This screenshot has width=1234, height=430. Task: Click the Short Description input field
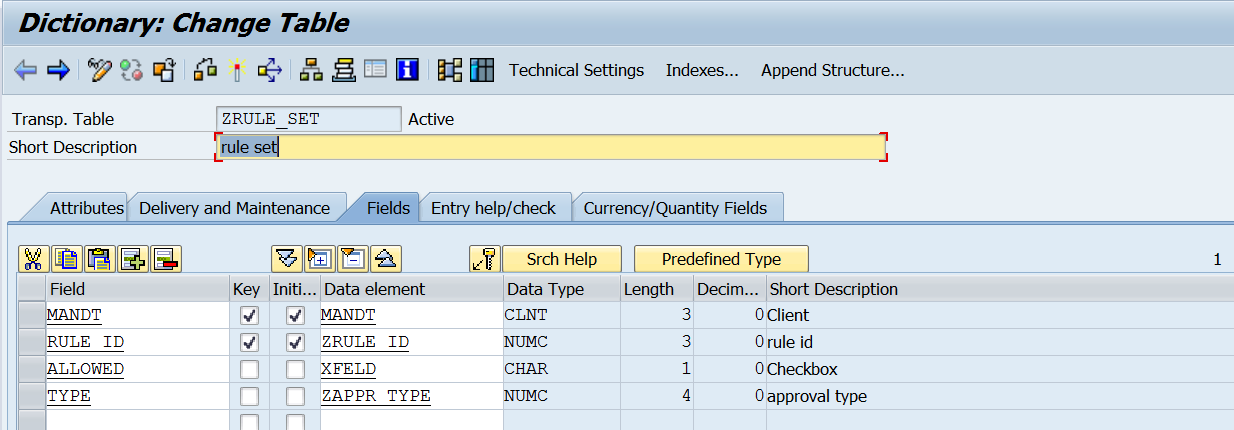[550, 148]
